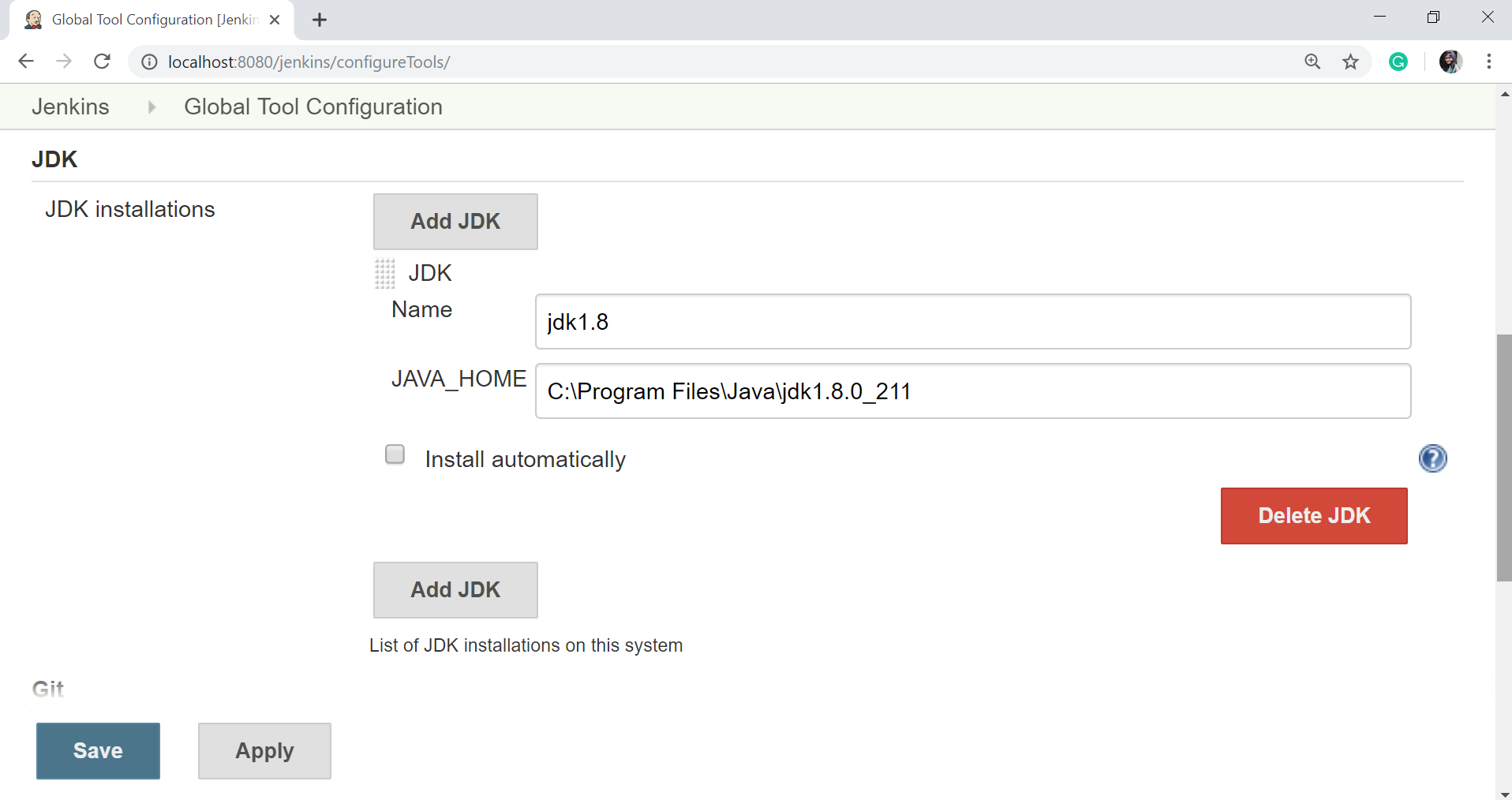Click the JAVA_HOME path field
Screen dimensions: 1512x800
973,391
